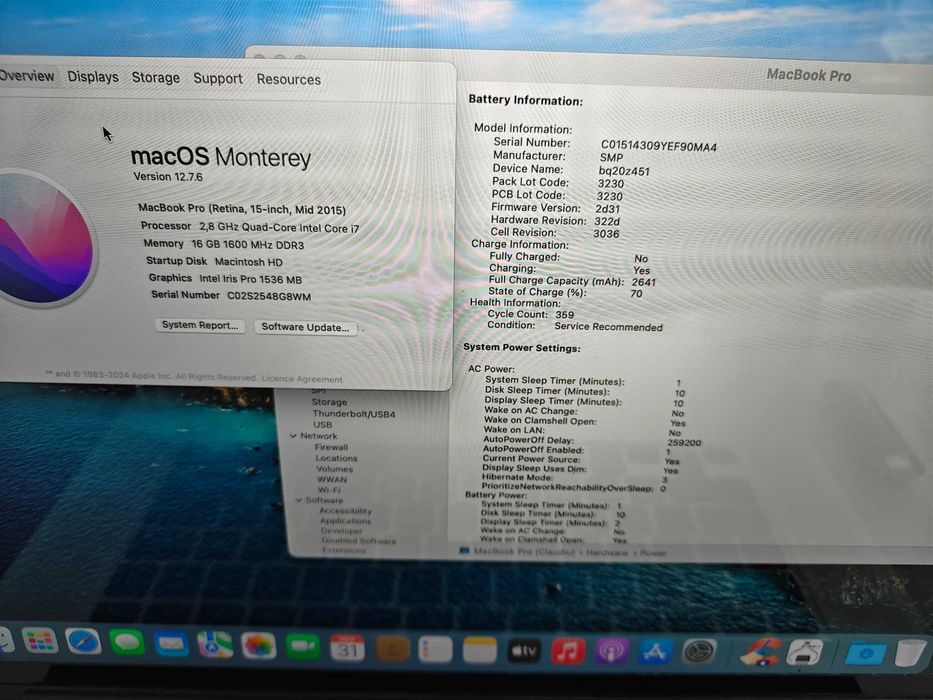Click the computer icon in the path bar
The height and width of the screenshot is (700, 933).
[x=465, y=551]
